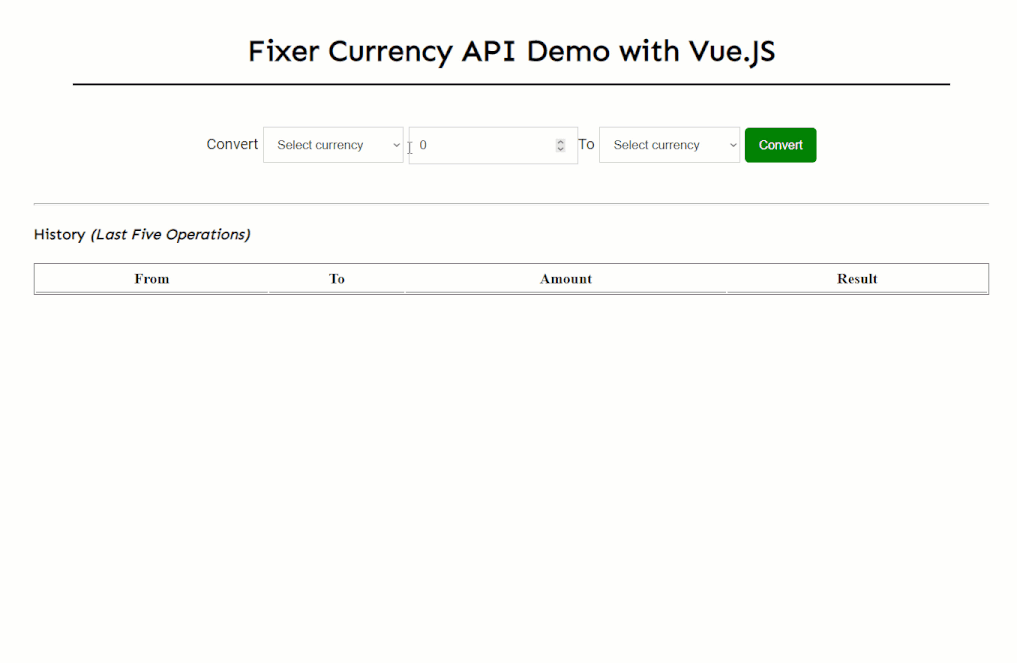Open the target currency dropdown after To
The width and height of the screenshot is (1017, 663).
pos(669,145)
